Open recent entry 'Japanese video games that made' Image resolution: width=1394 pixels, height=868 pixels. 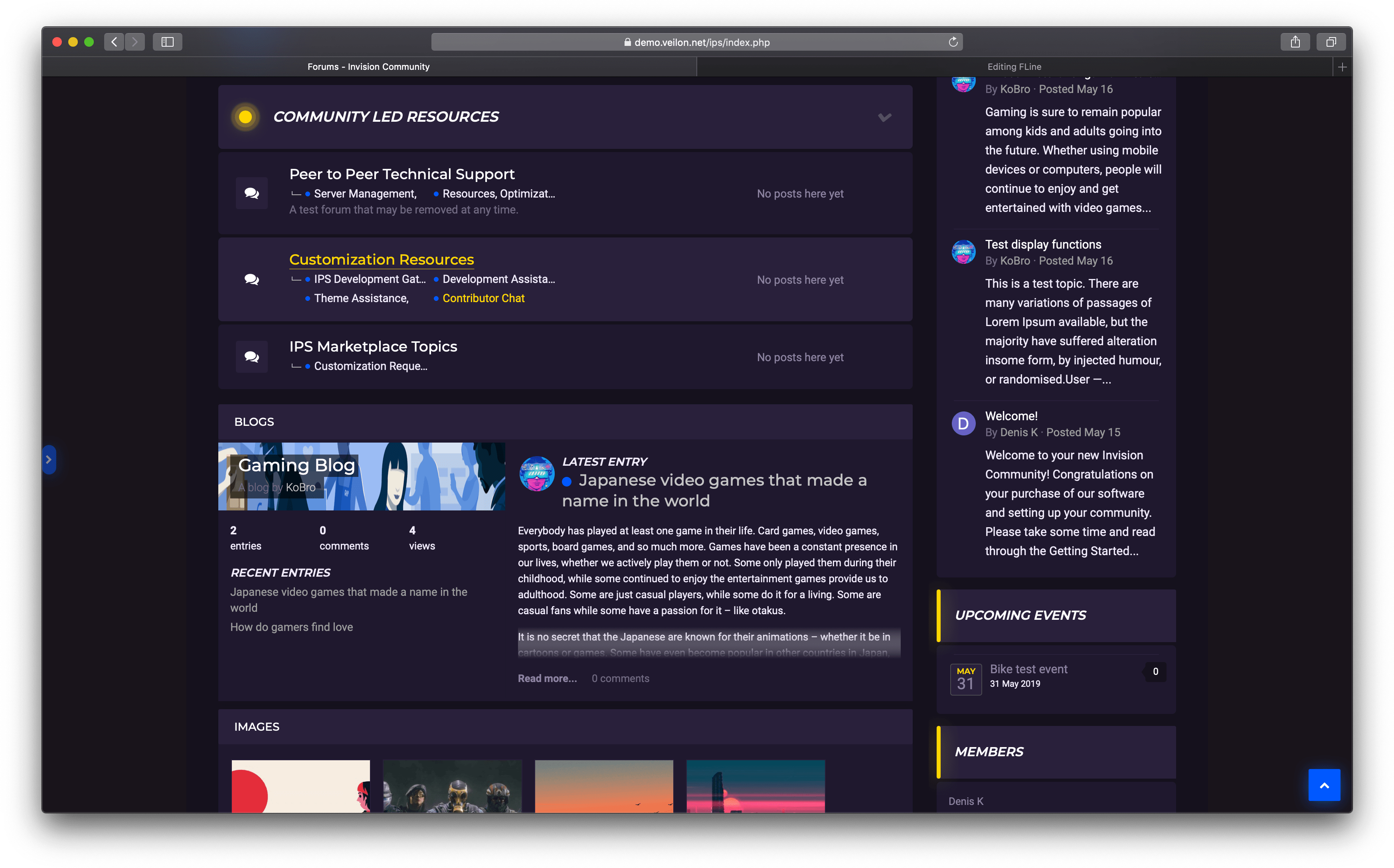click(348, 600)
